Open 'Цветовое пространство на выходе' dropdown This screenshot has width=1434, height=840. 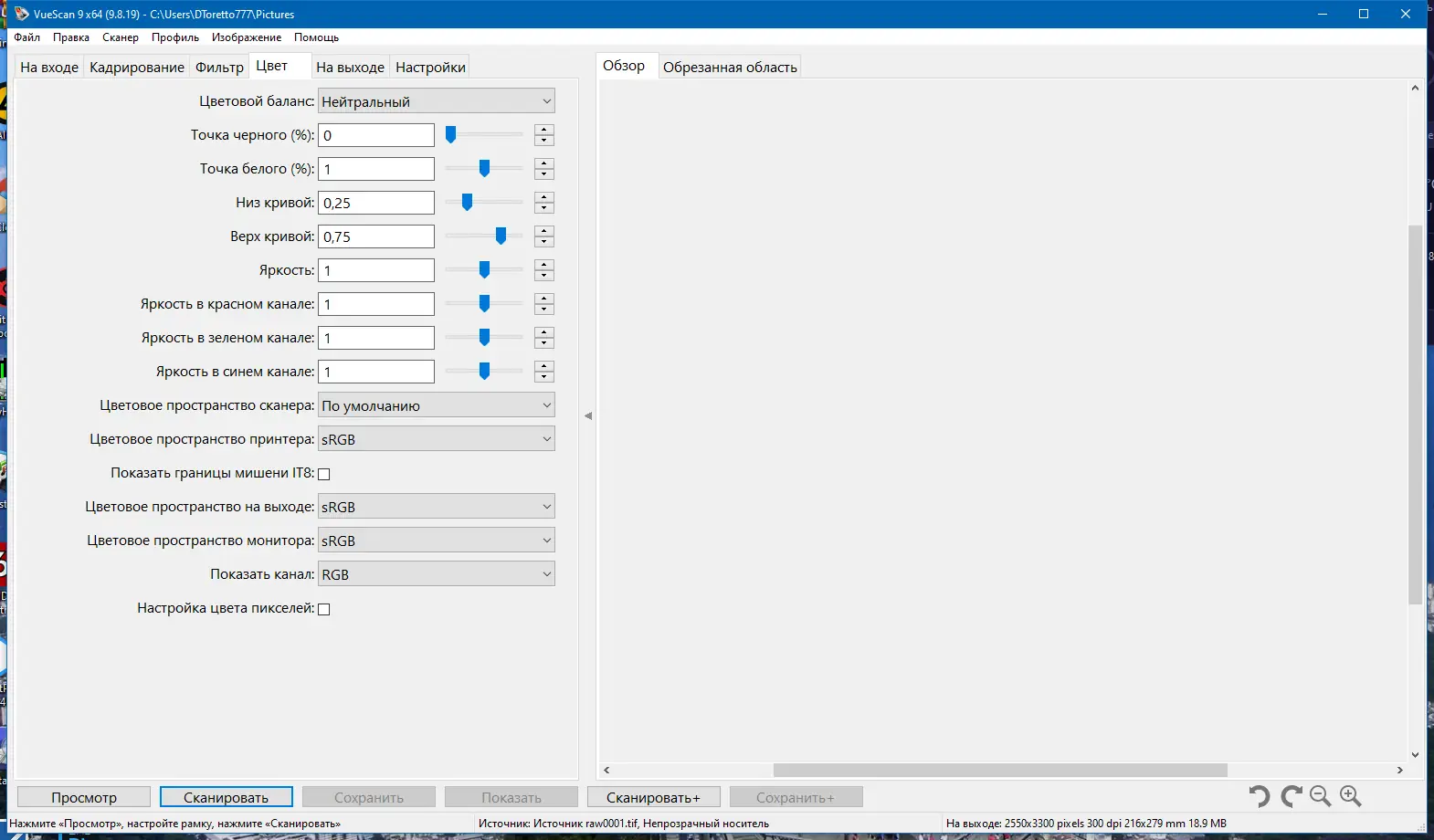(x=437, y=507)
